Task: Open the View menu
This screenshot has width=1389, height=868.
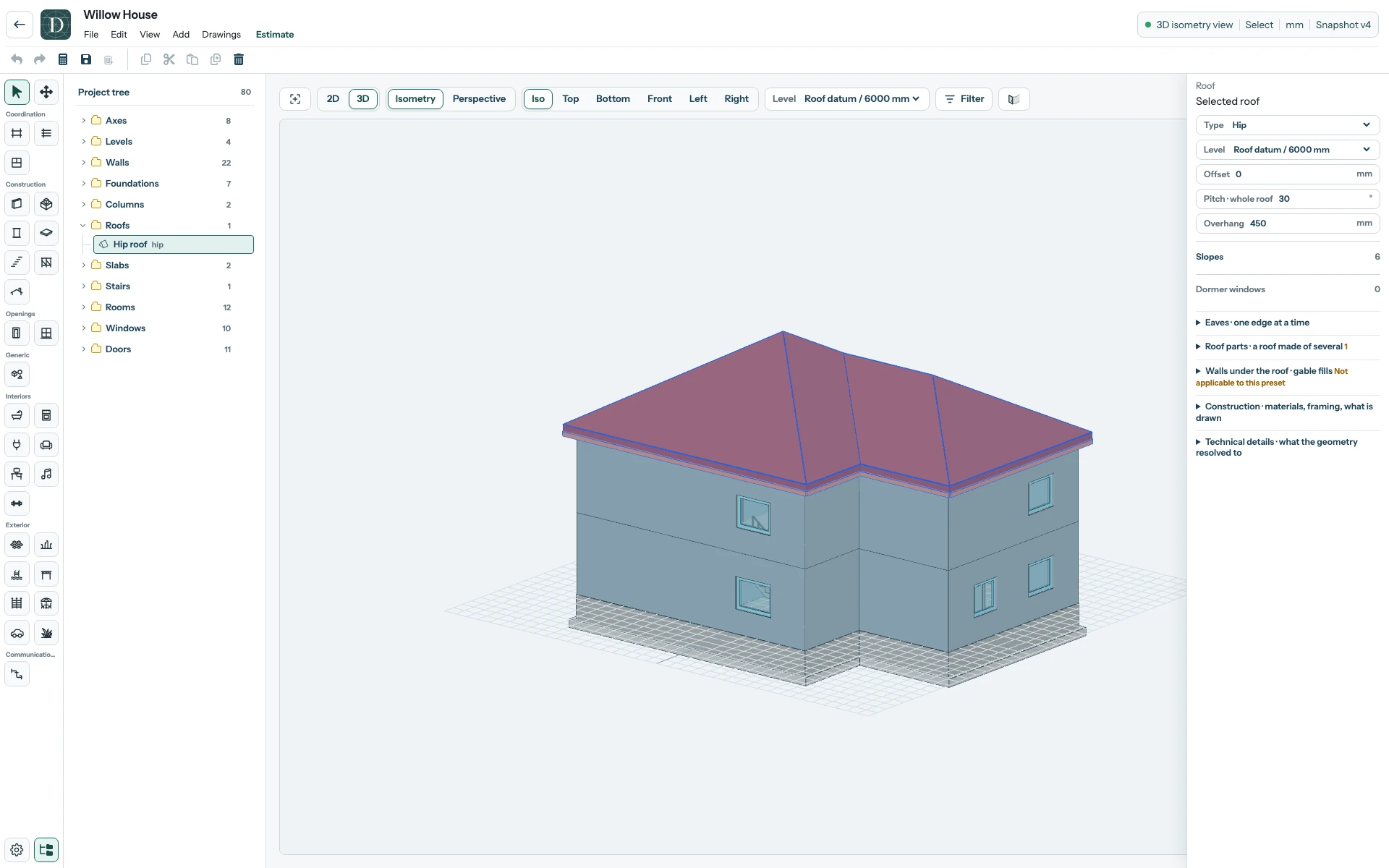Action: (150, 35)
